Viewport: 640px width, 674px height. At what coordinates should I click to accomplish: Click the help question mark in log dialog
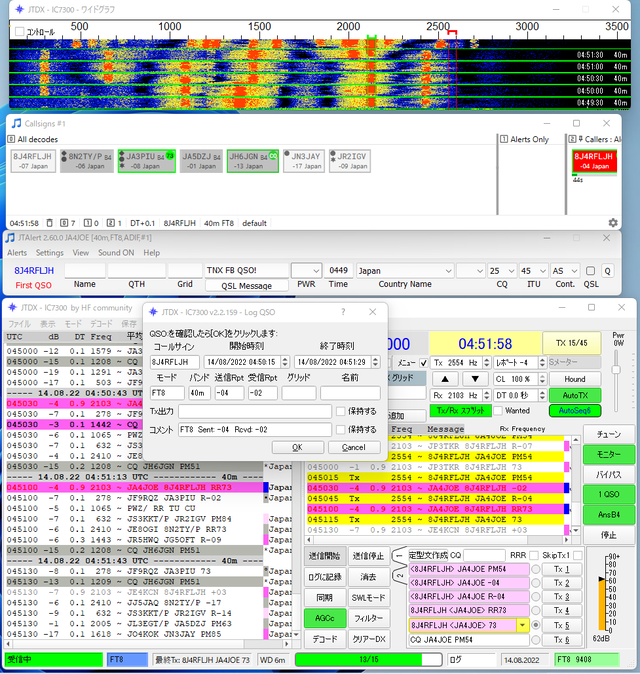343,312
